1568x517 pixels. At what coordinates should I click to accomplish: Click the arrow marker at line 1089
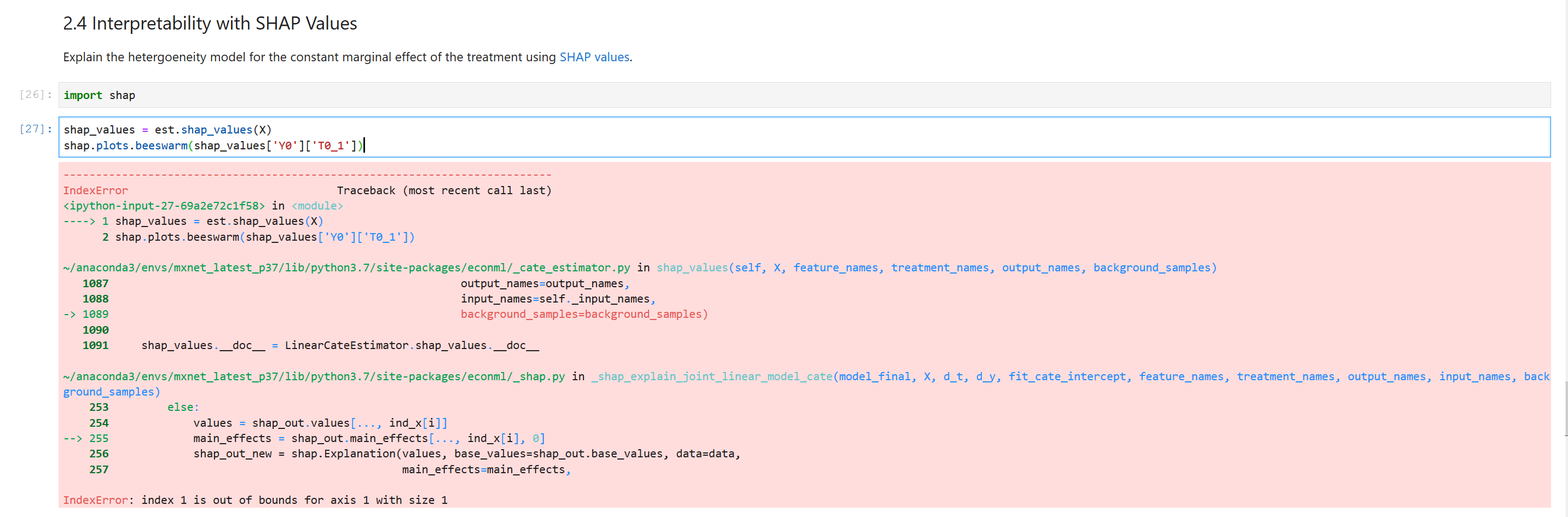(x=72, y=314)
